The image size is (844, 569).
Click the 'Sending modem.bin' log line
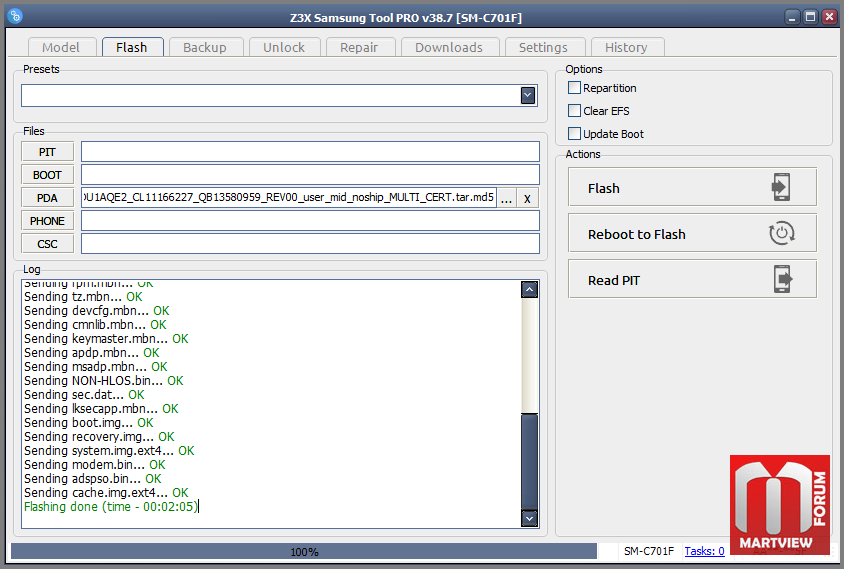tap(95, 465)
